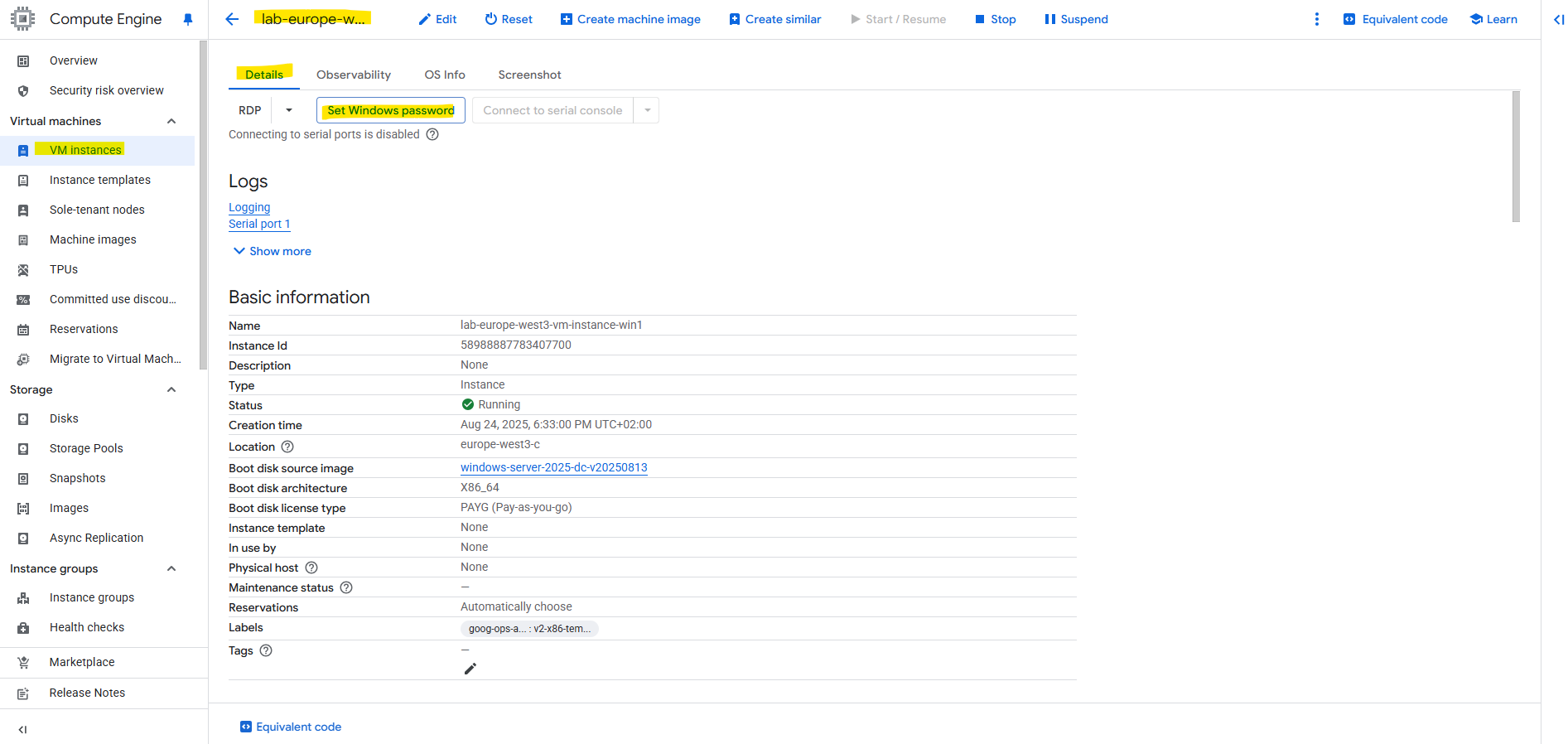
Task: Click the Disks icon in sidebar
Action: [x=23, y=419]
